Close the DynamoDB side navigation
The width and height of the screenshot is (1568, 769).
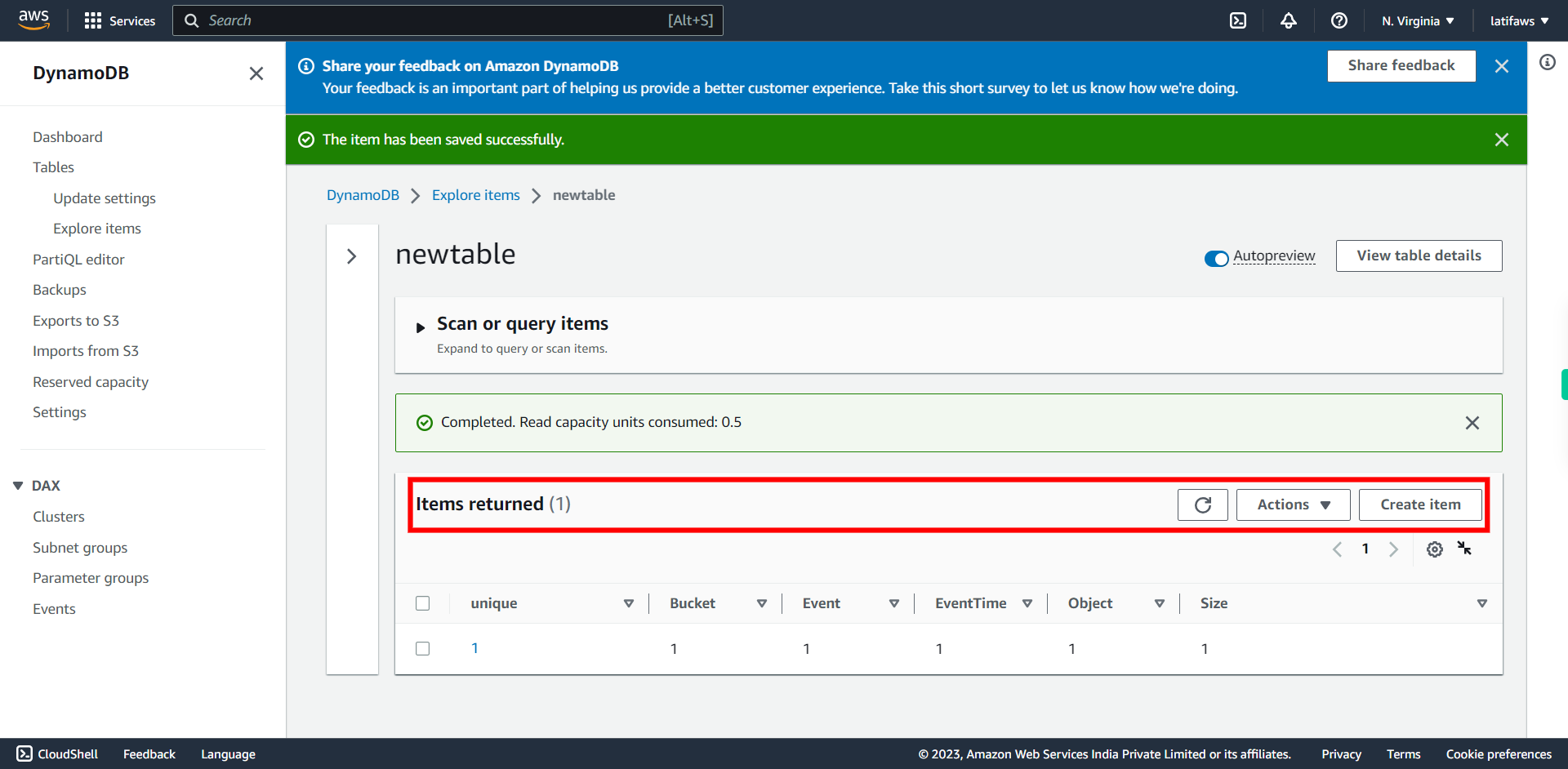(256, 73)
